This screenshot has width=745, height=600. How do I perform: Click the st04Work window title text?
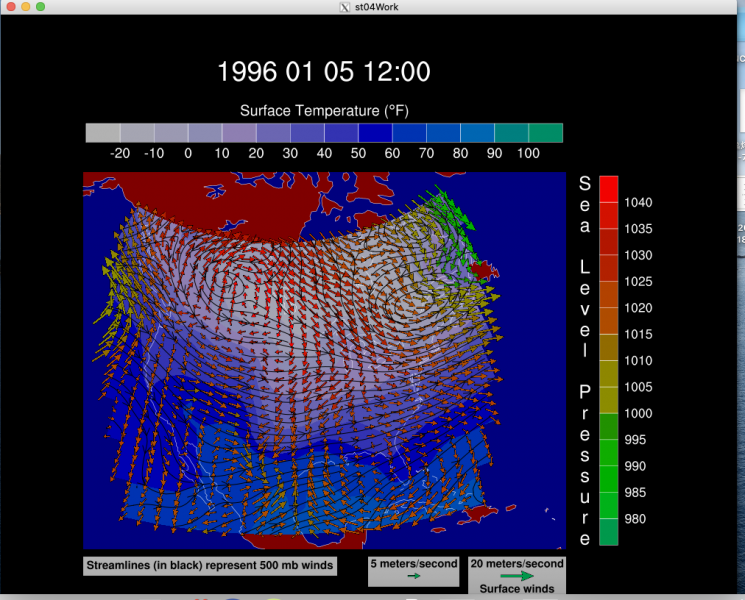tap(377, 7)
